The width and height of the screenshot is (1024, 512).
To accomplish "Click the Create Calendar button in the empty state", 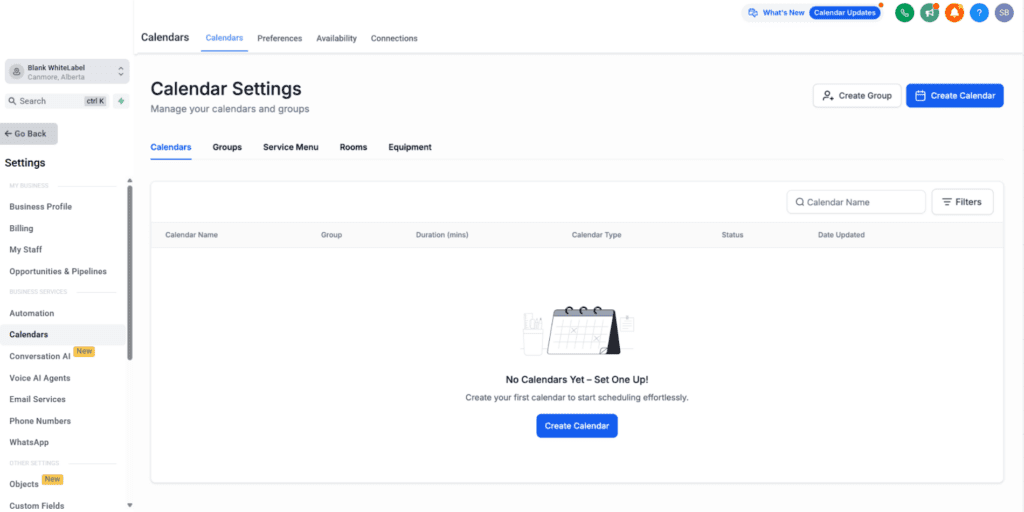I will (x=577, y=426).
